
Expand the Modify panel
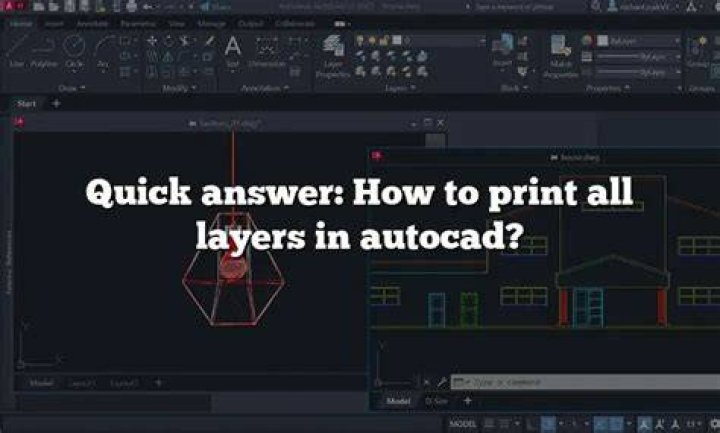pyautogui.click(x=179, y=88)
